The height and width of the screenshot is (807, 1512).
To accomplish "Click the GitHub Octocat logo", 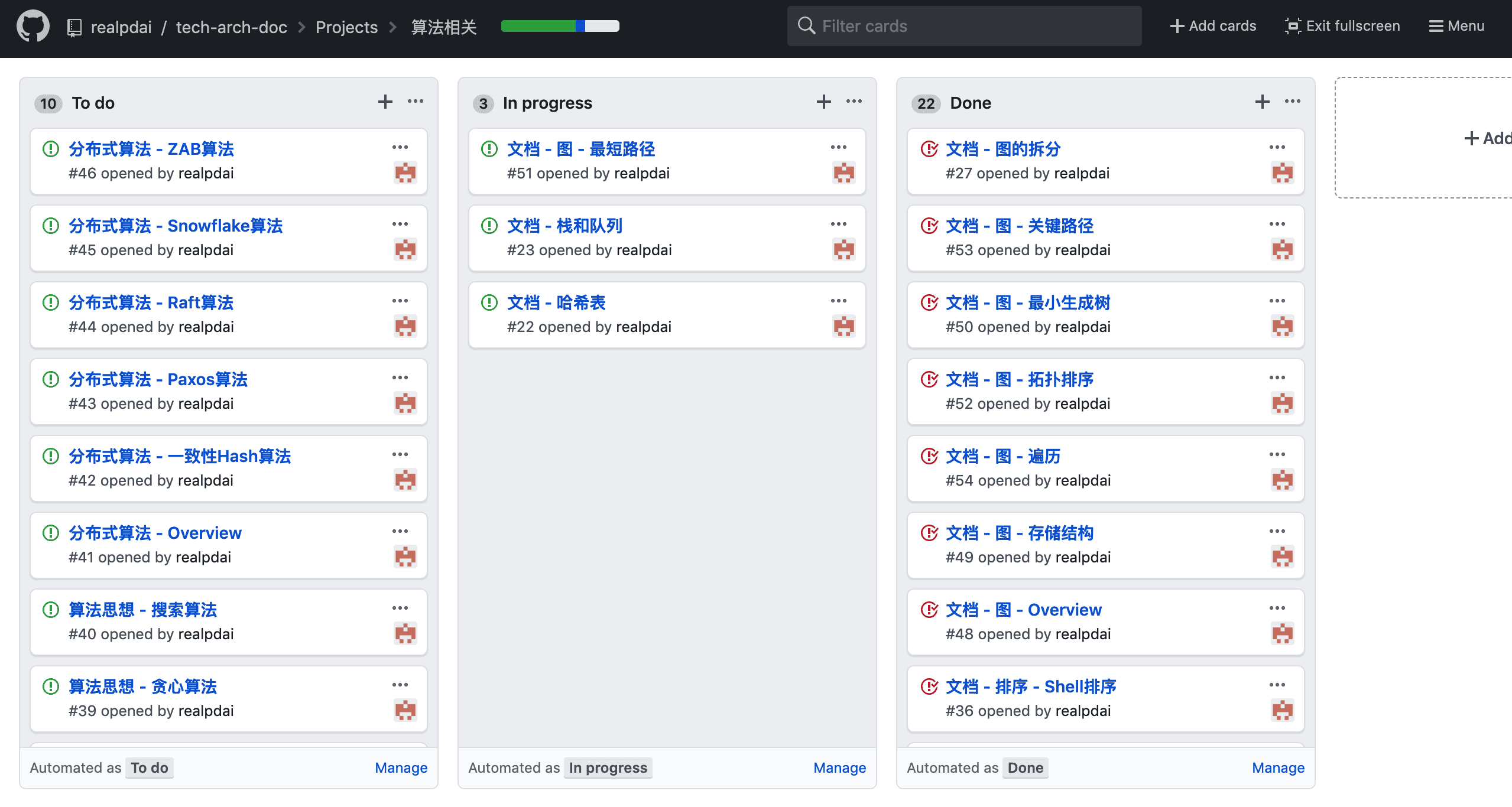I will 33,27.
